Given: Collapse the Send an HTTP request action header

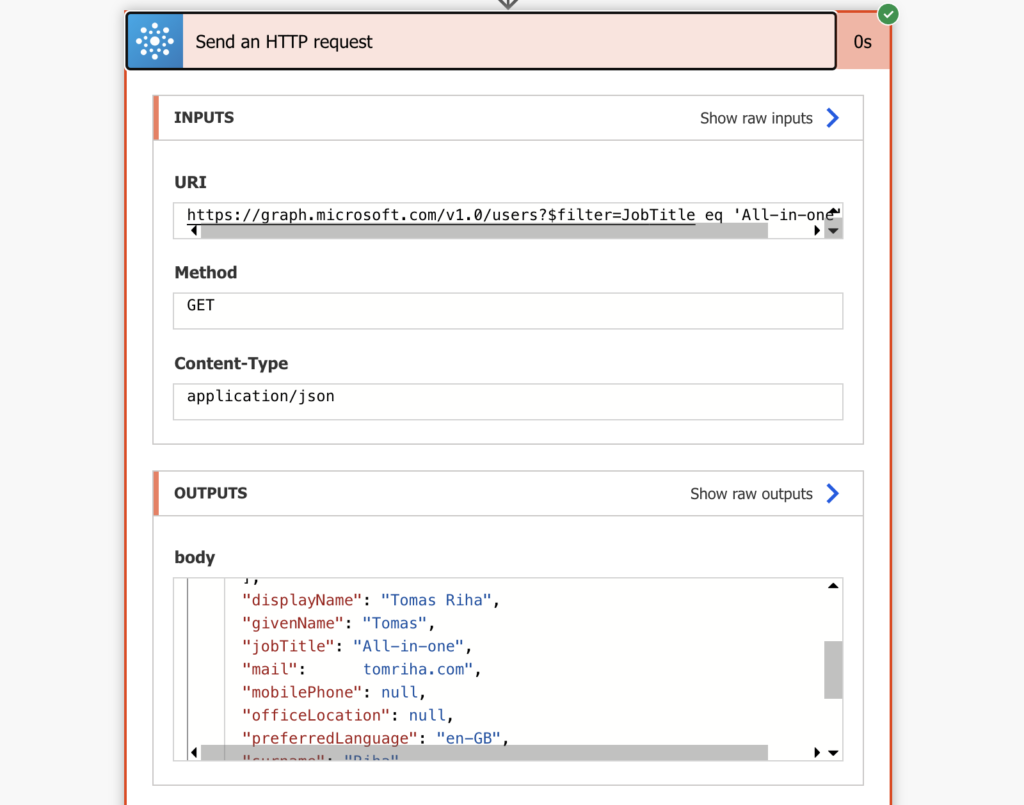Looking at the screenshot, I should (x=481, y=41).
